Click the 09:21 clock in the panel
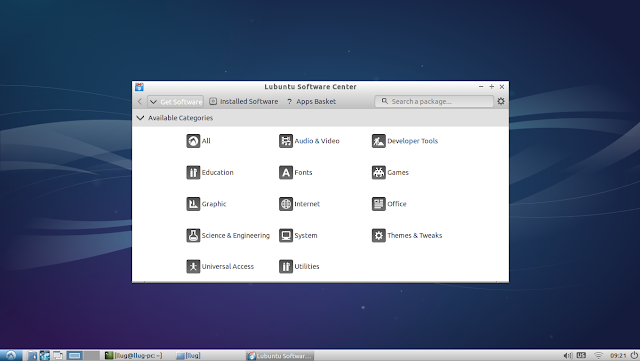640x361 pixels. point(618,356)
